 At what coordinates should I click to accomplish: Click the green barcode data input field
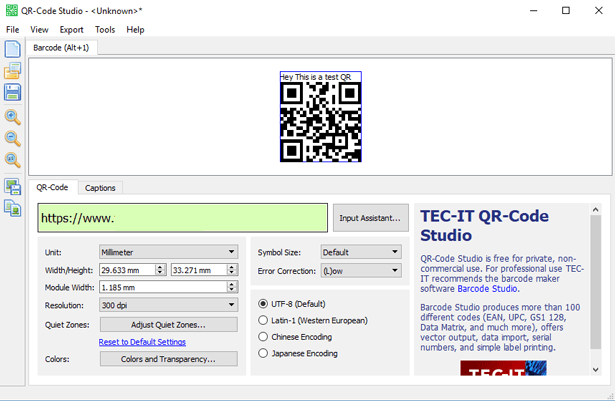pos(183,218)
